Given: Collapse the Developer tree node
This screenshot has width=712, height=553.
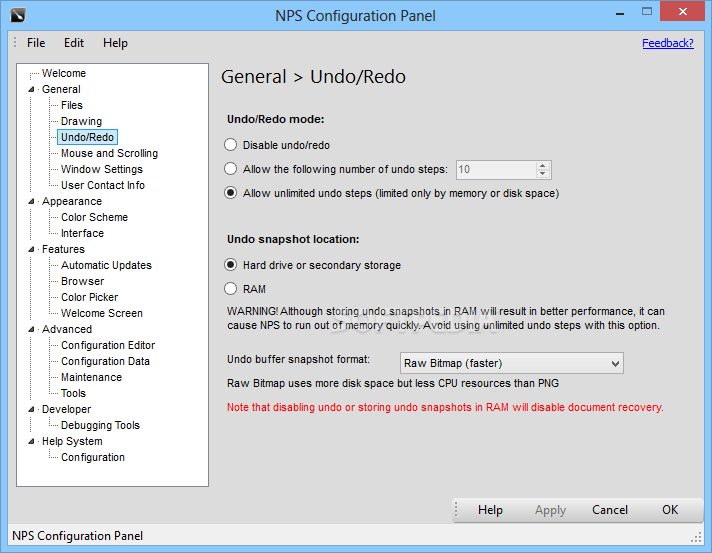Looking at the screenshot, I should (31, 409).
